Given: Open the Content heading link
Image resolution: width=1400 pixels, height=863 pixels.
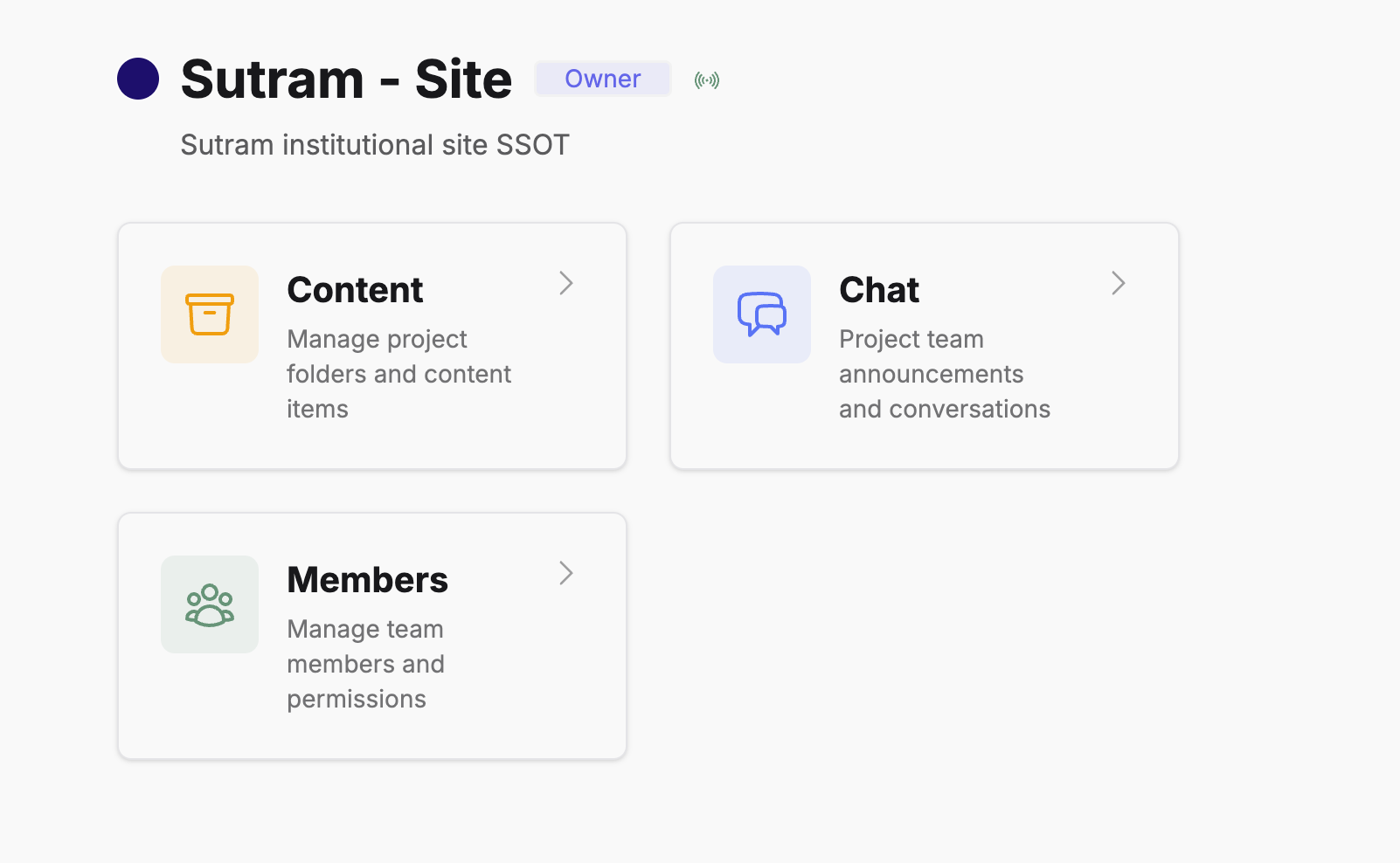Looking at the screenshot, I should pos(355,290).
